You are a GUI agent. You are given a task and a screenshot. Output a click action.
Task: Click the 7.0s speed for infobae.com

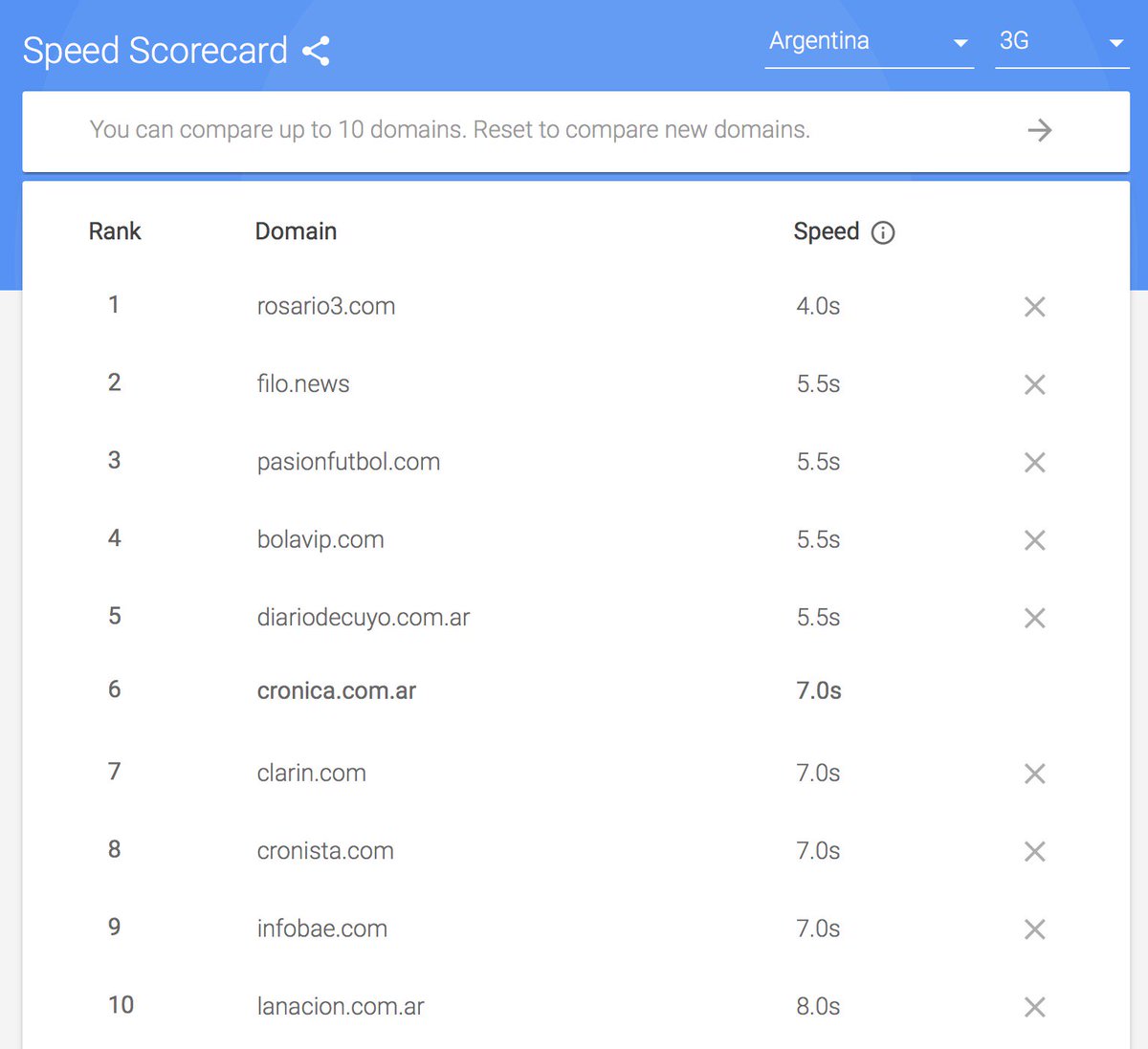pyautogui.click(x=818, y=929)
